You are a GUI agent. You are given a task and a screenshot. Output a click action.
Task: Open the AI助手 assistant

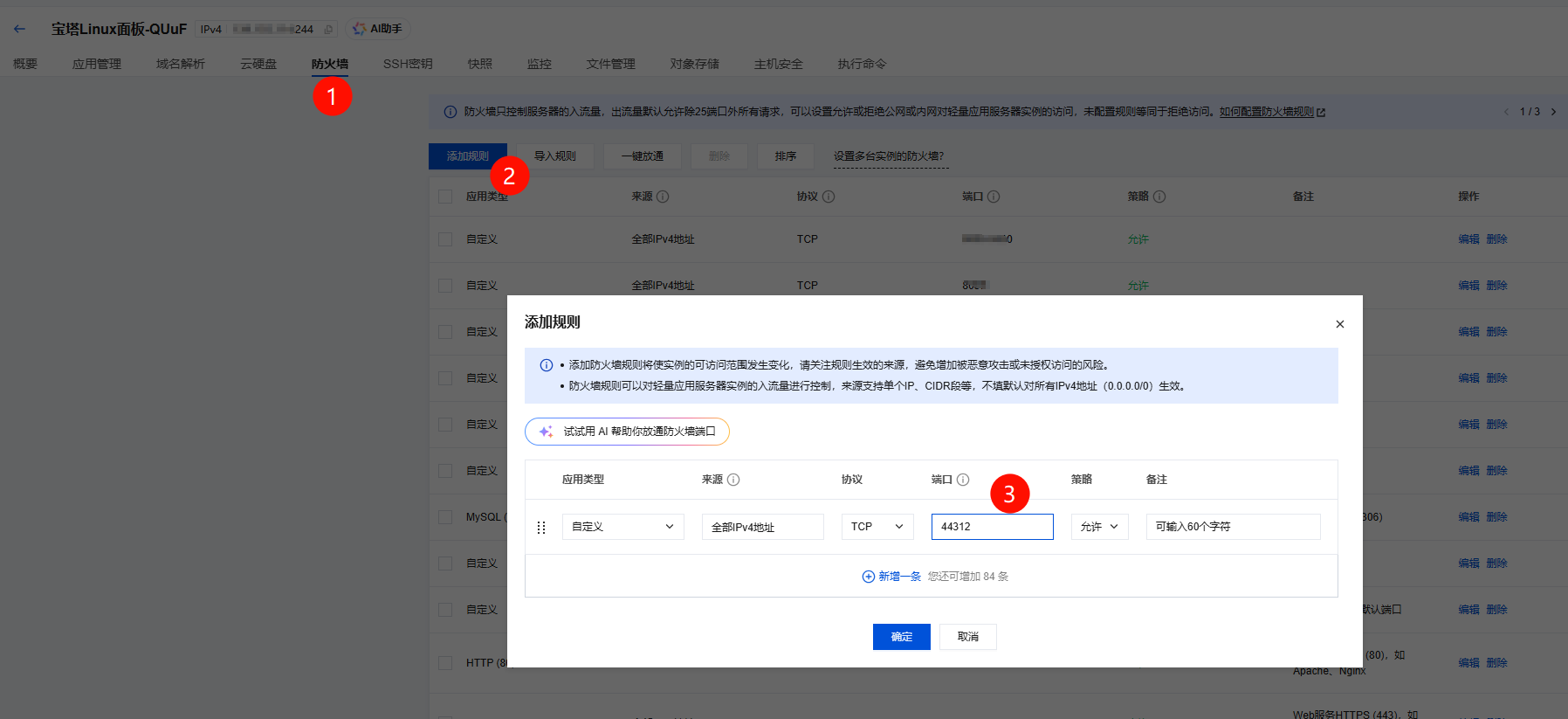click(x=377, y=29)
